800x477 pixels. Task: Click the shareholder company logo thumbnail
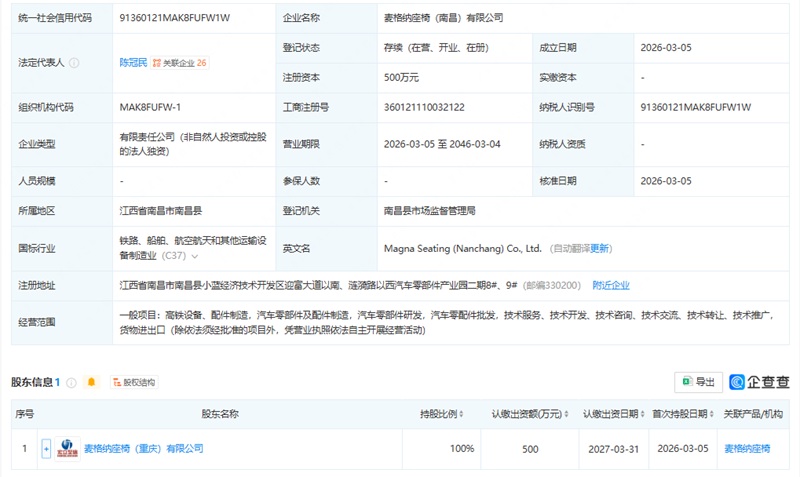(67, 449)
